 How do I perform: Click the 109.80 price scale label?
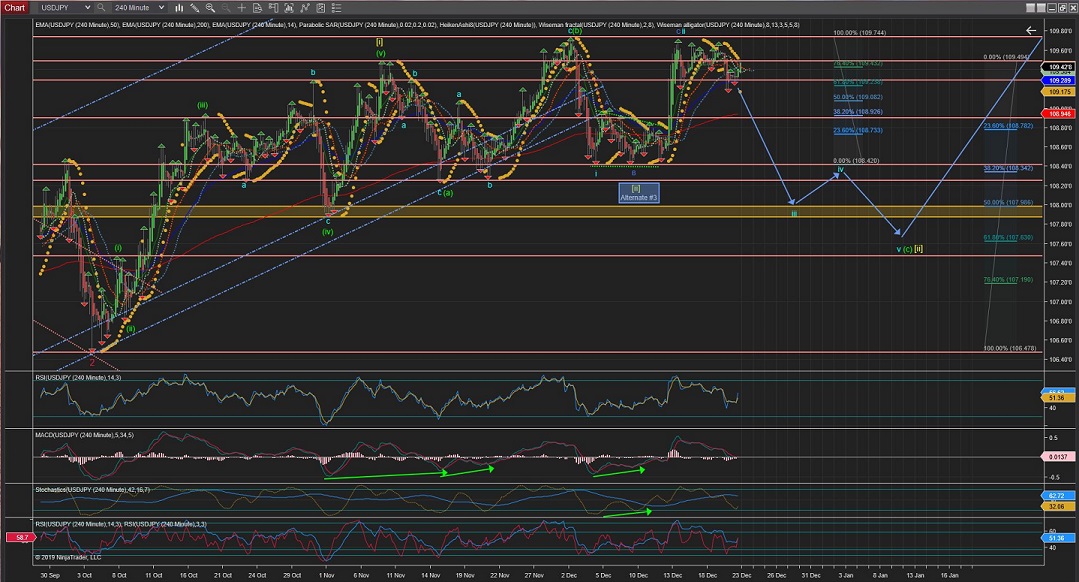click(1060, 31)
